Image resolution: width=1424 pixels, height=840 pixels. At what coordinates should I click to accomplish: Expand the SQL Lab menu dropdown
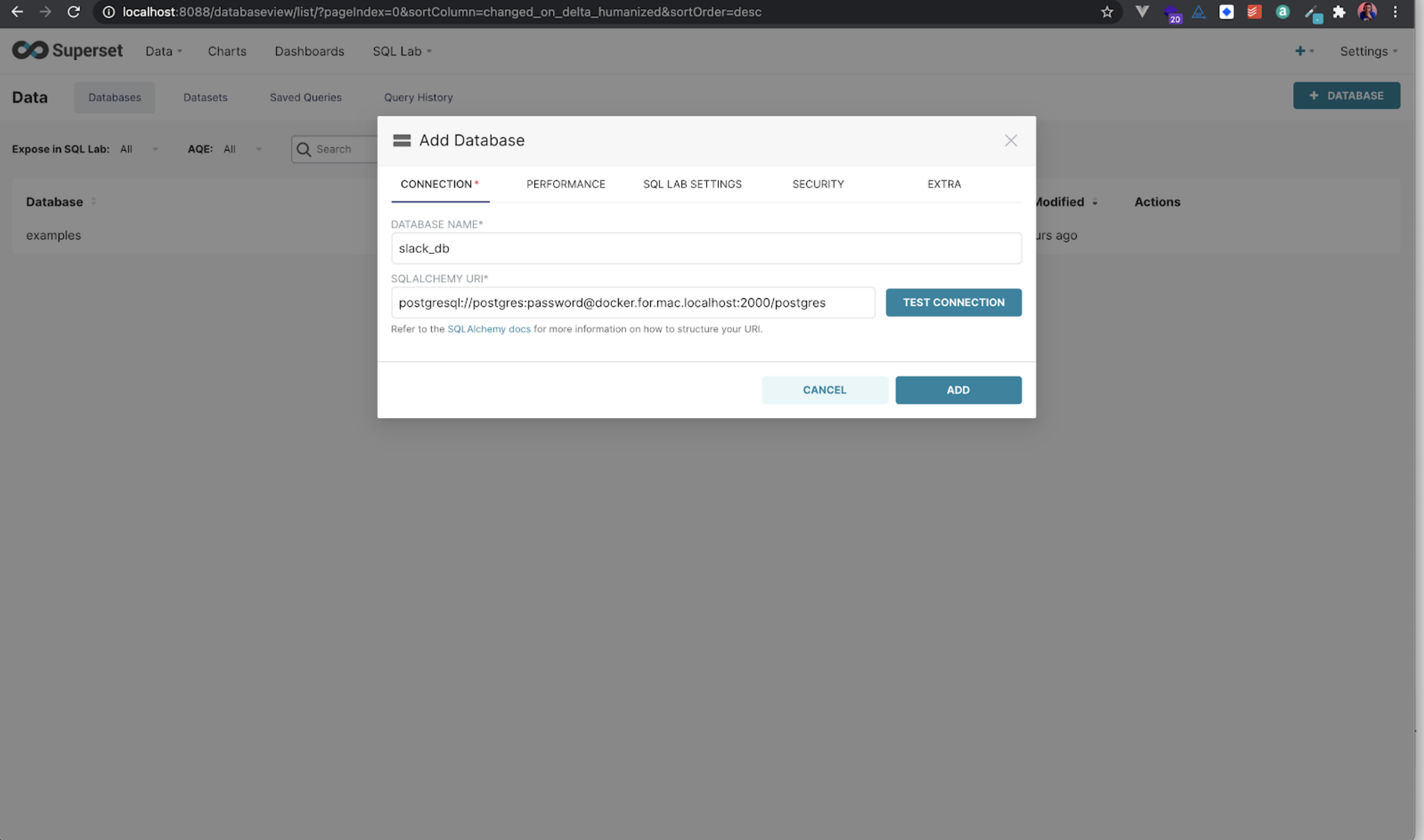tap(402, 51)
